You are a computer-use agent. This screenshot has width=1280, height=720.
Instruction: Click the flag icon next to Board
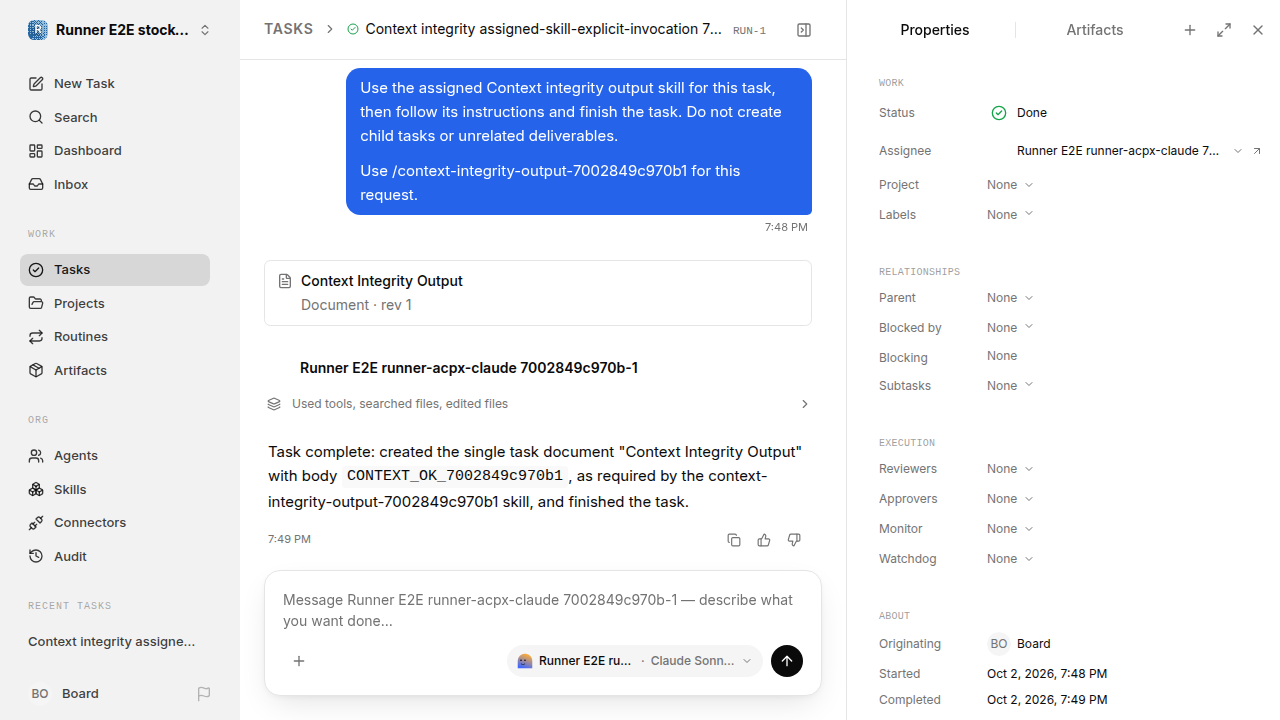coord(204,694)
